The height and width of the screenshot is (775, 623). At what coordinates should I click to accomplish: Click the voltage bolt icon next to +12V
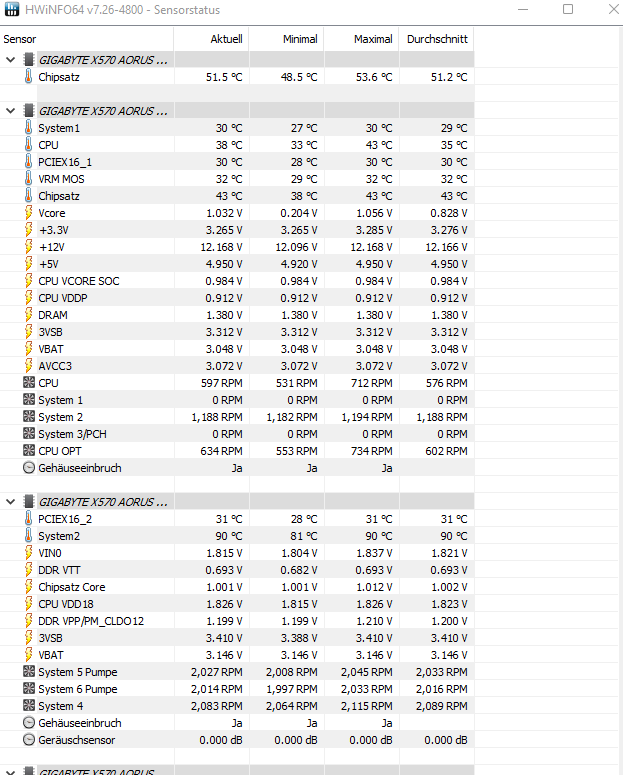[x=29, y=247]
